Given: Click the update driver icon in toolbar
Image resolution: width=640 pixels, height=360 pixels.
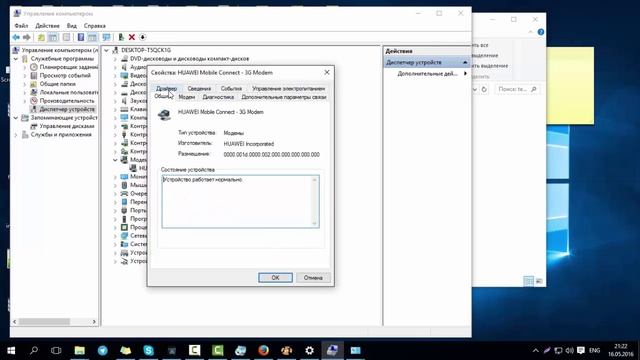Looking at the screenshot, I should tap(121, 38).
